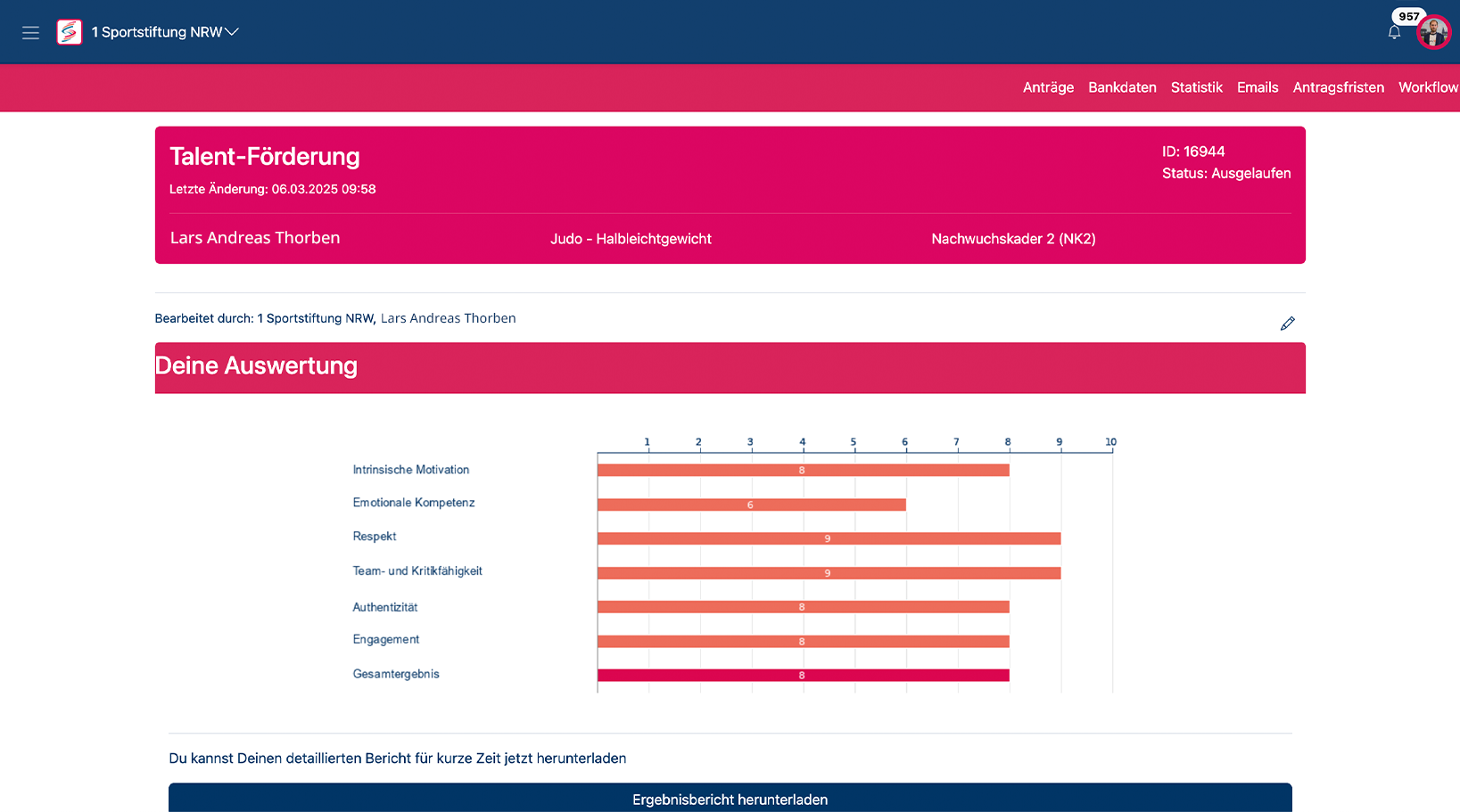Click the Letzte Änderung date text

273,189
